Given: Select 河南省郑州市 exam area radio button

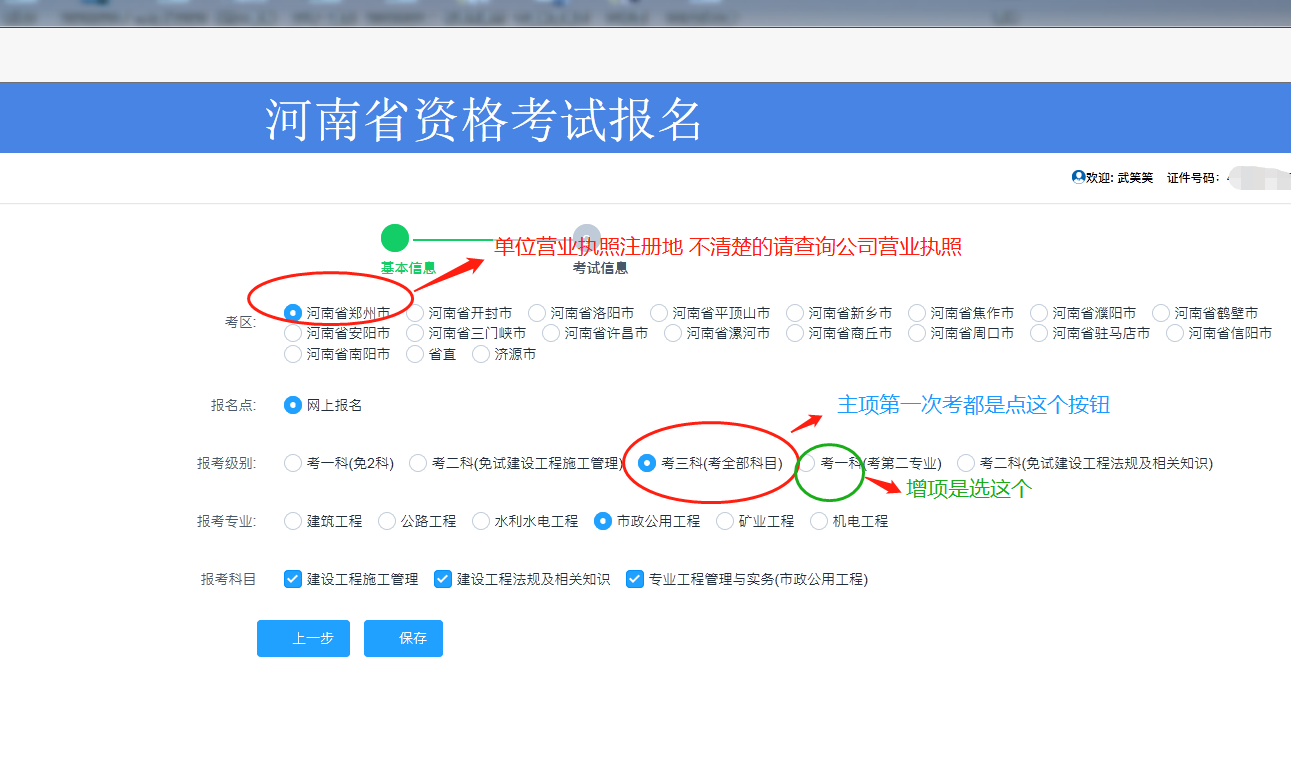Looking at the screenshot, I should tap(293, 313).
